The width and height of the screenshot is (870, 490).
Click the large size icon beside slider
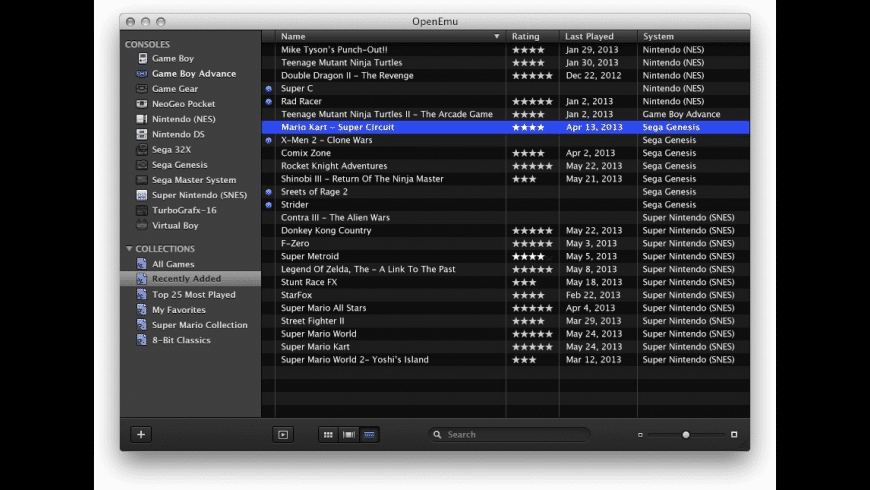(734, 435)
